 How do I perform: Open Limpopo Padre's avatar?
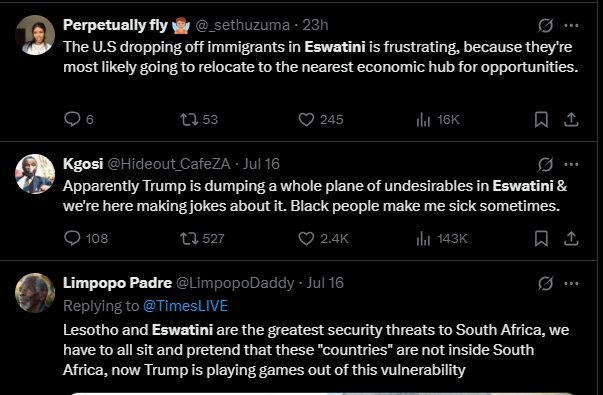(x=35, y=293)
